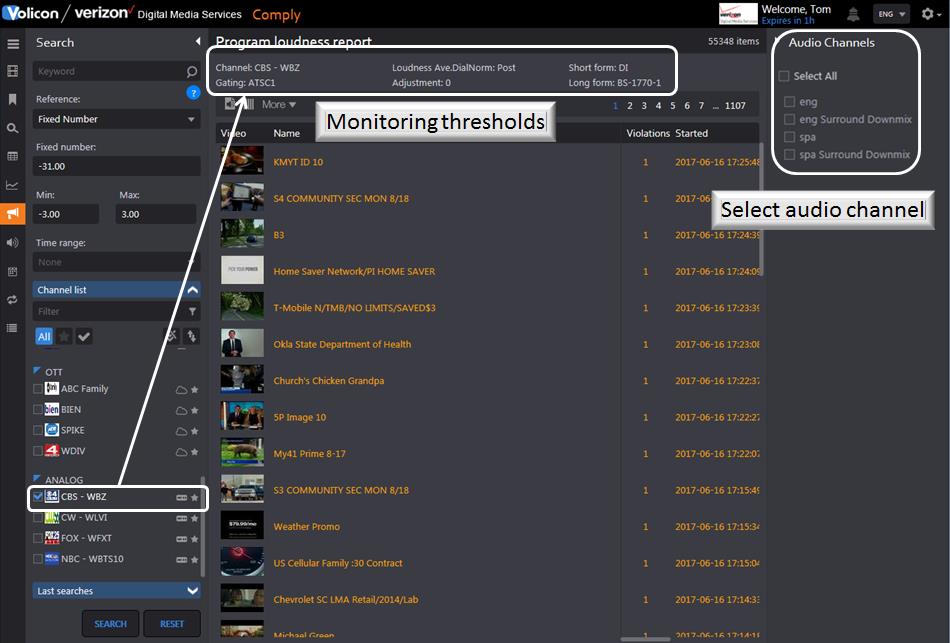Favorite the ABC Family channel star
The image size is (950, 643).
coord(194,390)
